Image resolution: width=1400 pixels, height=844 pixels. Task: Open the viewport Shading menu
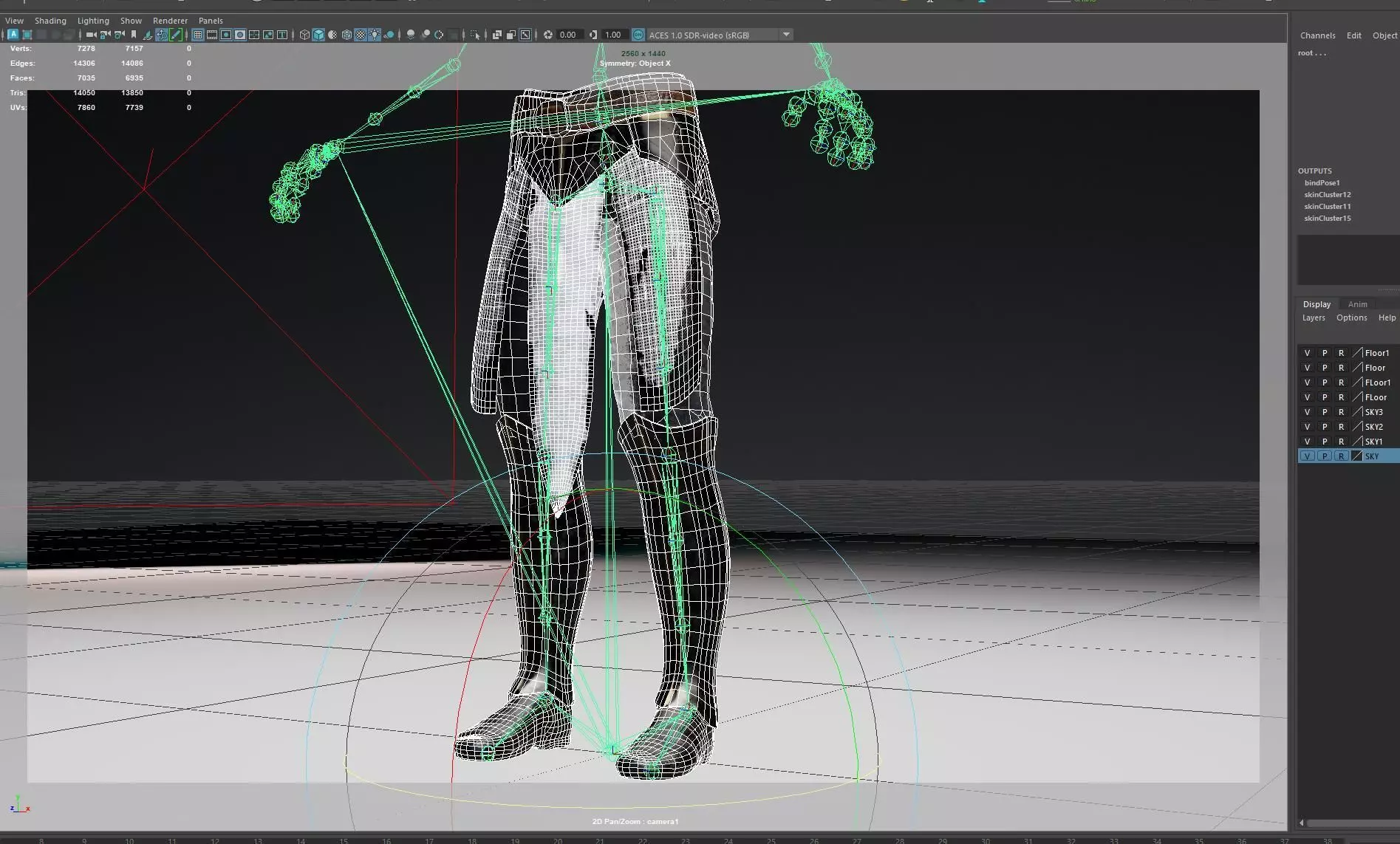tap(50, 21)
